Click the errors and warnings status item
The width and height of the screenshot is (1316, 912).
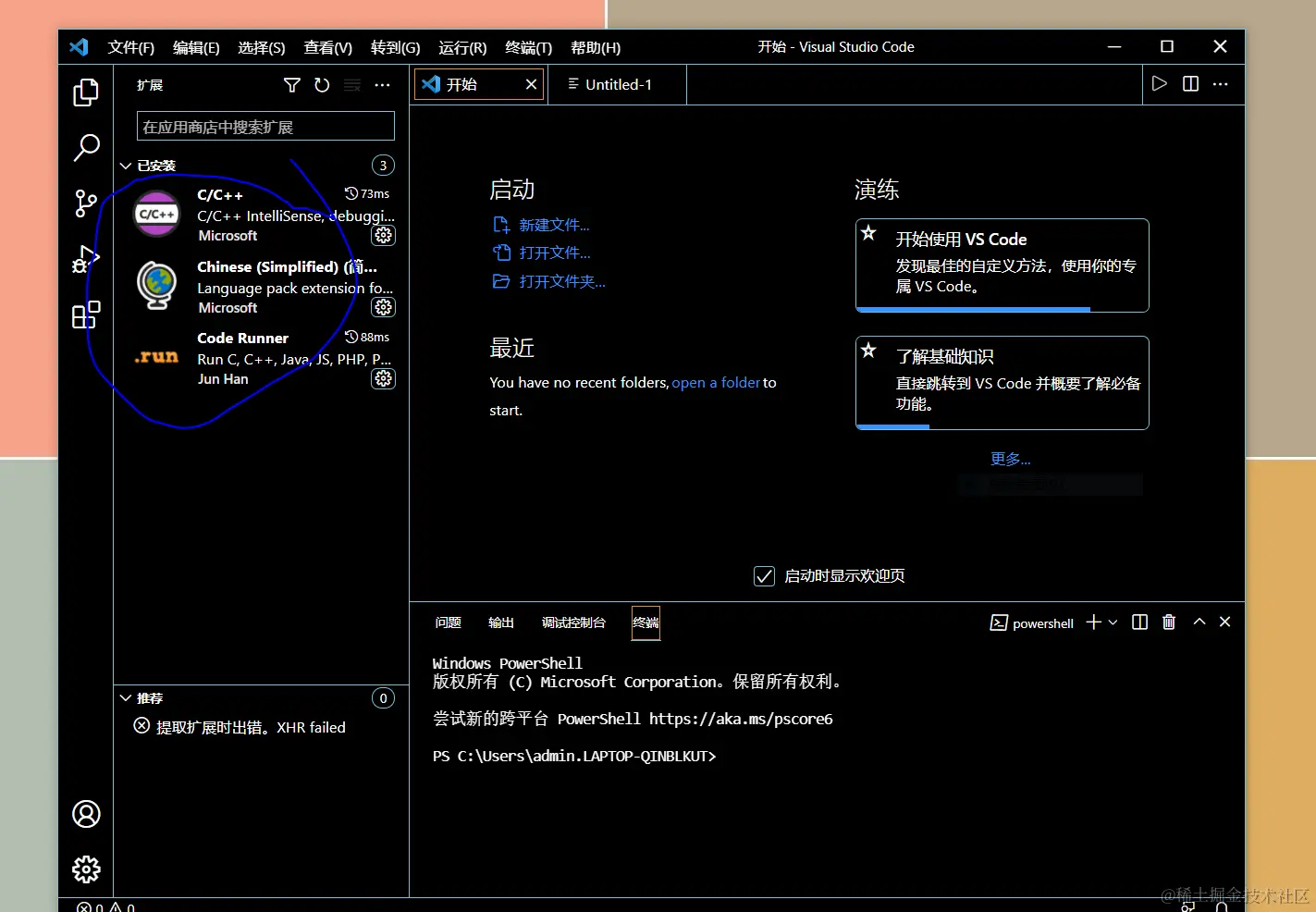point(105,906)
